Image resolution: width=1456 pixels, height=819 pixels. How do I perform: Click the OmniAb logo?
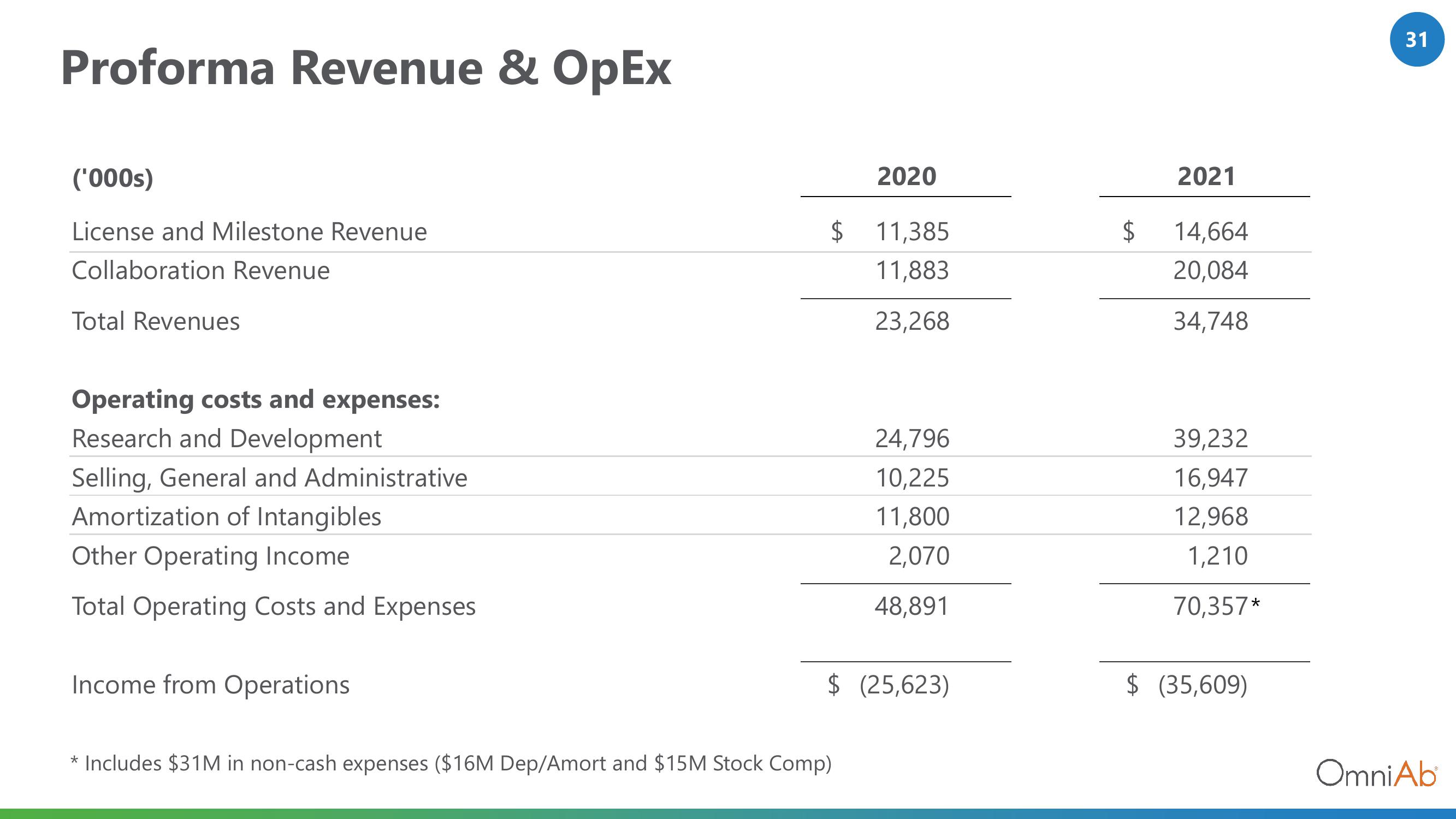(x=1377, y=773)
